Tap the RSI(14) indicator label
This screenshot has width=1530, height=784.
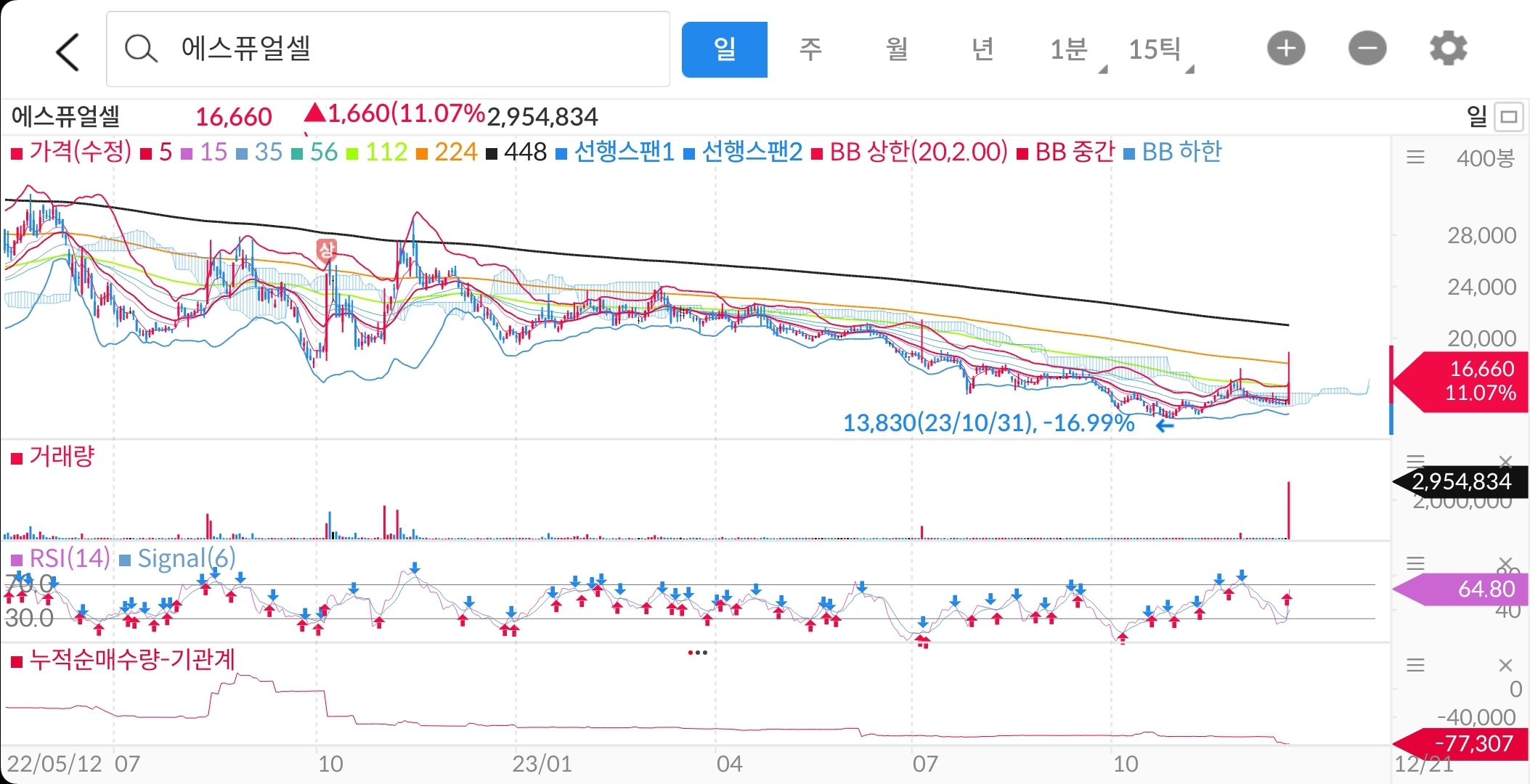[x=60, y=558]
